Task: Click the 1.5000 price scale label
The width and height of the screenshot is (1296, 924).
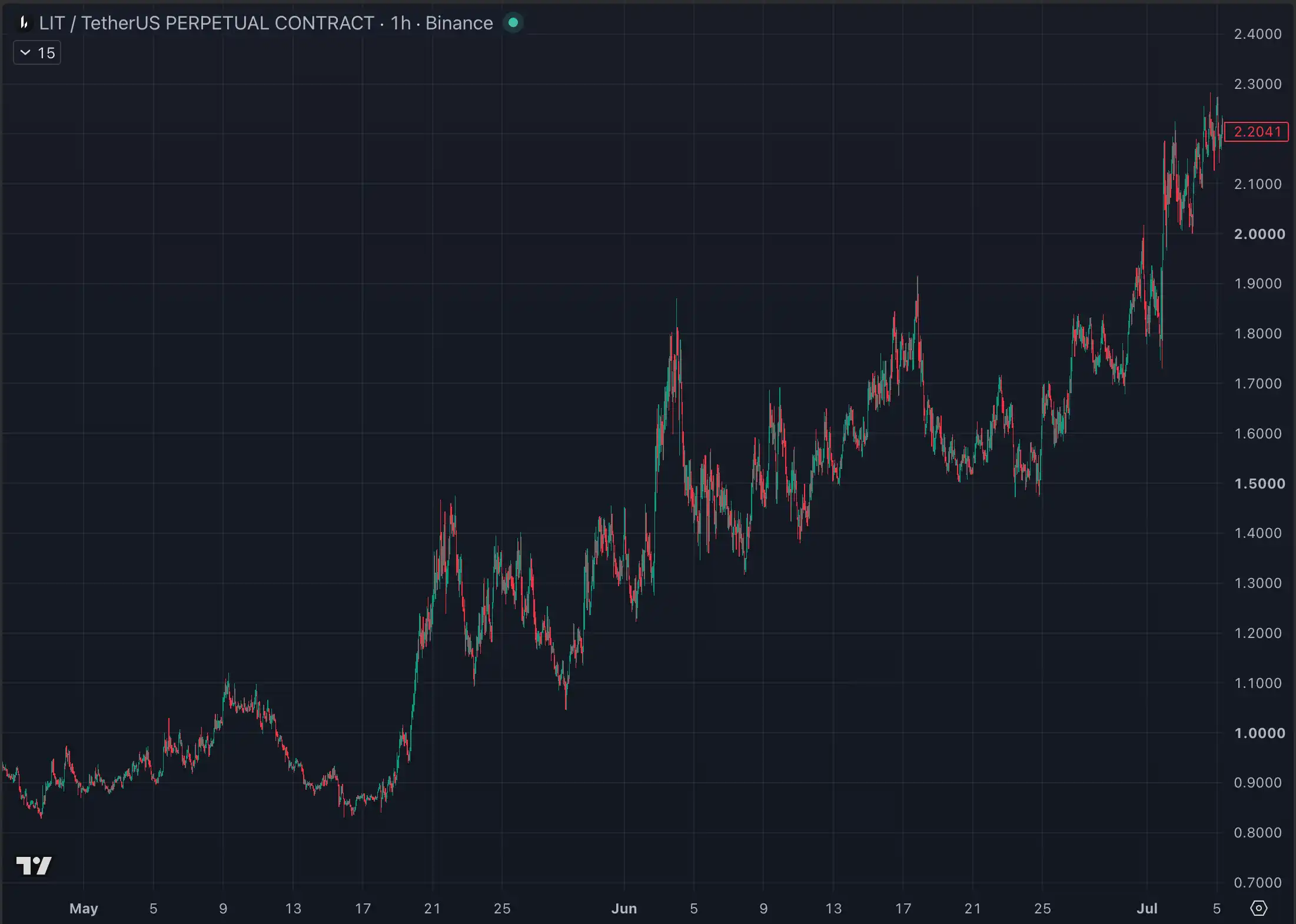Action: (x=1260, y=484)
